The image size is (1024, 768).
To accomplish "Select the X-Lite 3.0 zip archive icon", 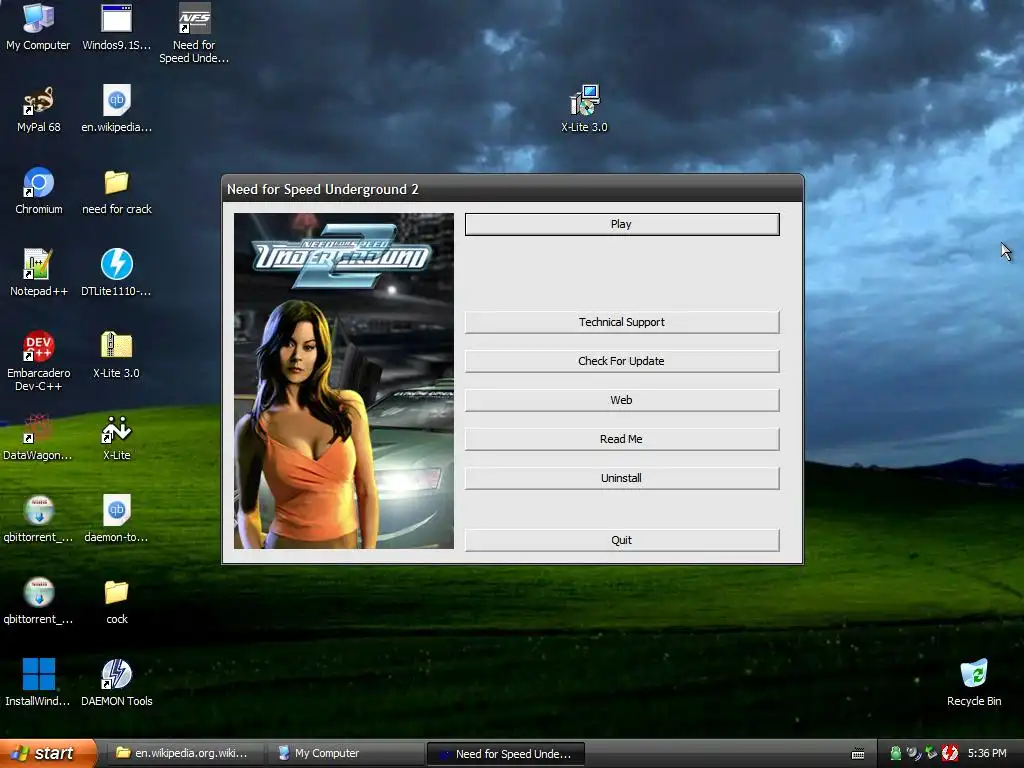I will [x=116, y=355].
